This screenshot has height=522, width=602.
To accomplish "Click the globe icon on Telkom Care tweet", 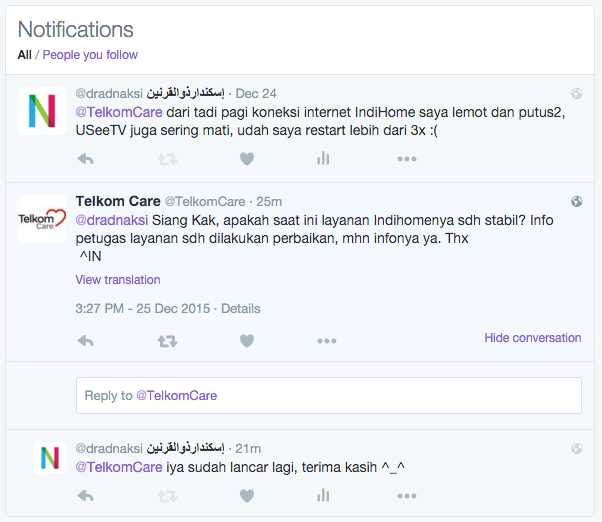I will [x=577, y=202].
